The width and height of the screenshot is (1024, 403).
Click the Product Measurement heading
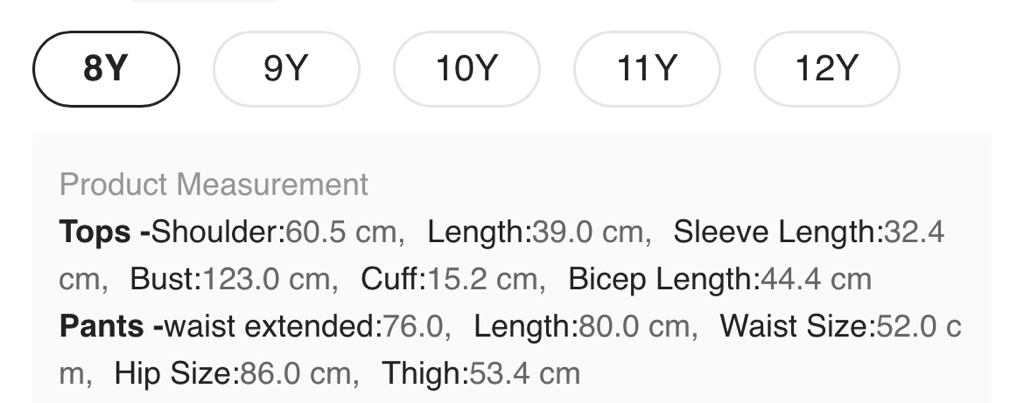214,185
